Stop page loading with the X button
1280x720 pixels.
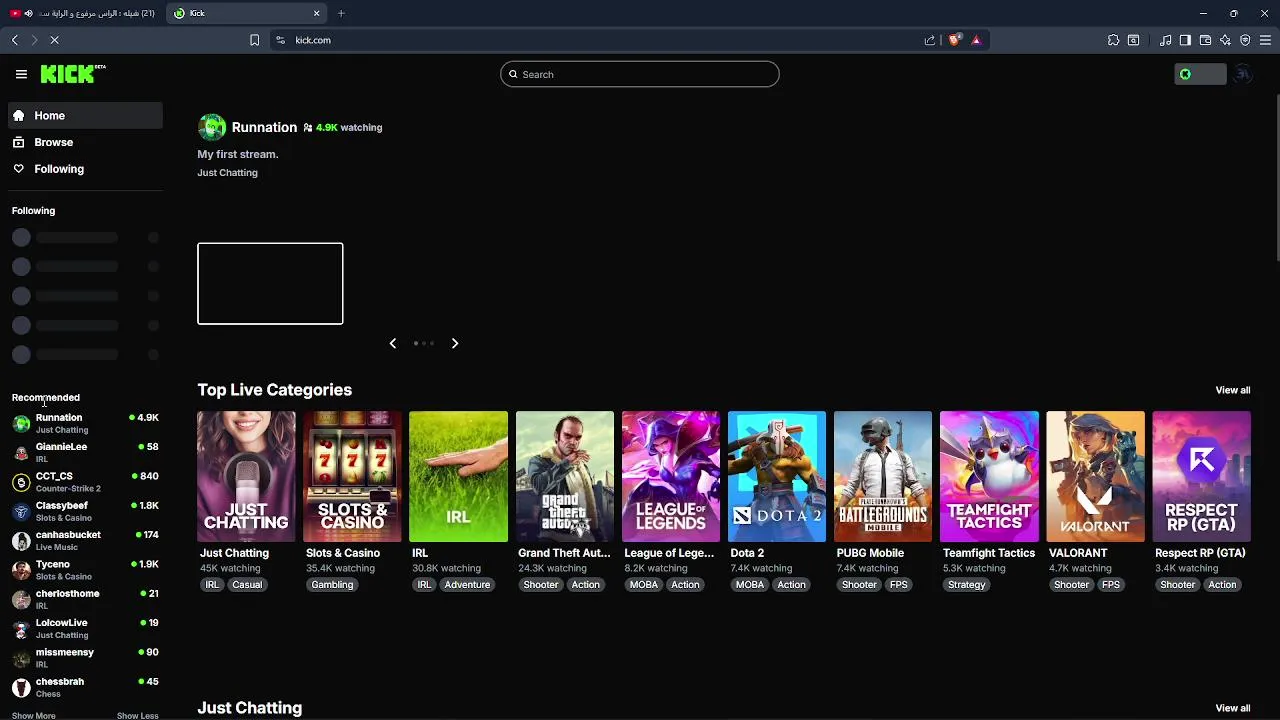[x=55, y=40]
